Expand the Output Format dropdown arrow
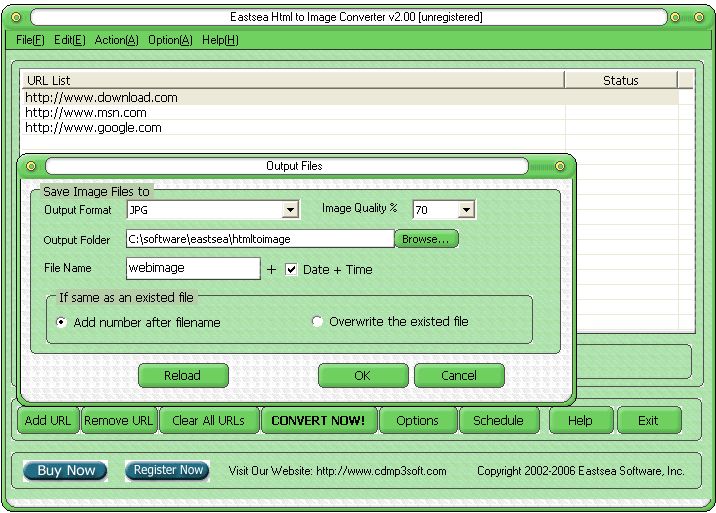The height and width of the screenshot is (513, 716). (290, 210)
